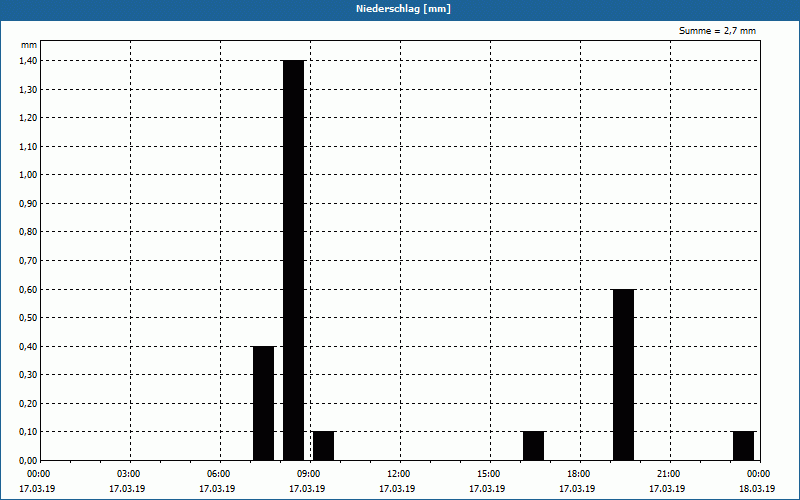Click the 1,10 y-axis value

[x=29, y=146]
